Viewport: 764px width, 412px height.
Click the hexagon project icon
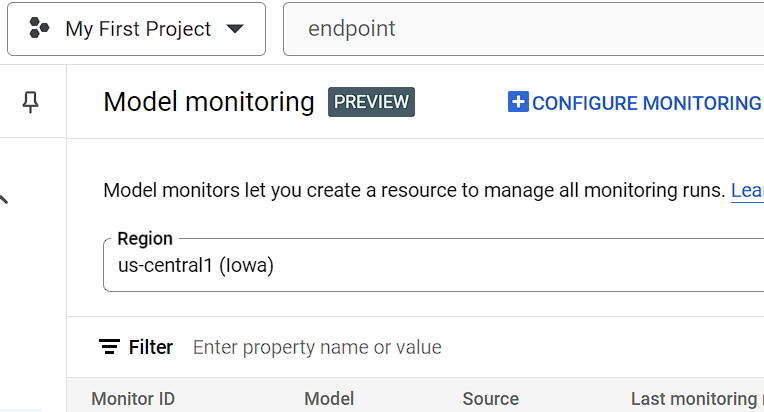point(40,29)
